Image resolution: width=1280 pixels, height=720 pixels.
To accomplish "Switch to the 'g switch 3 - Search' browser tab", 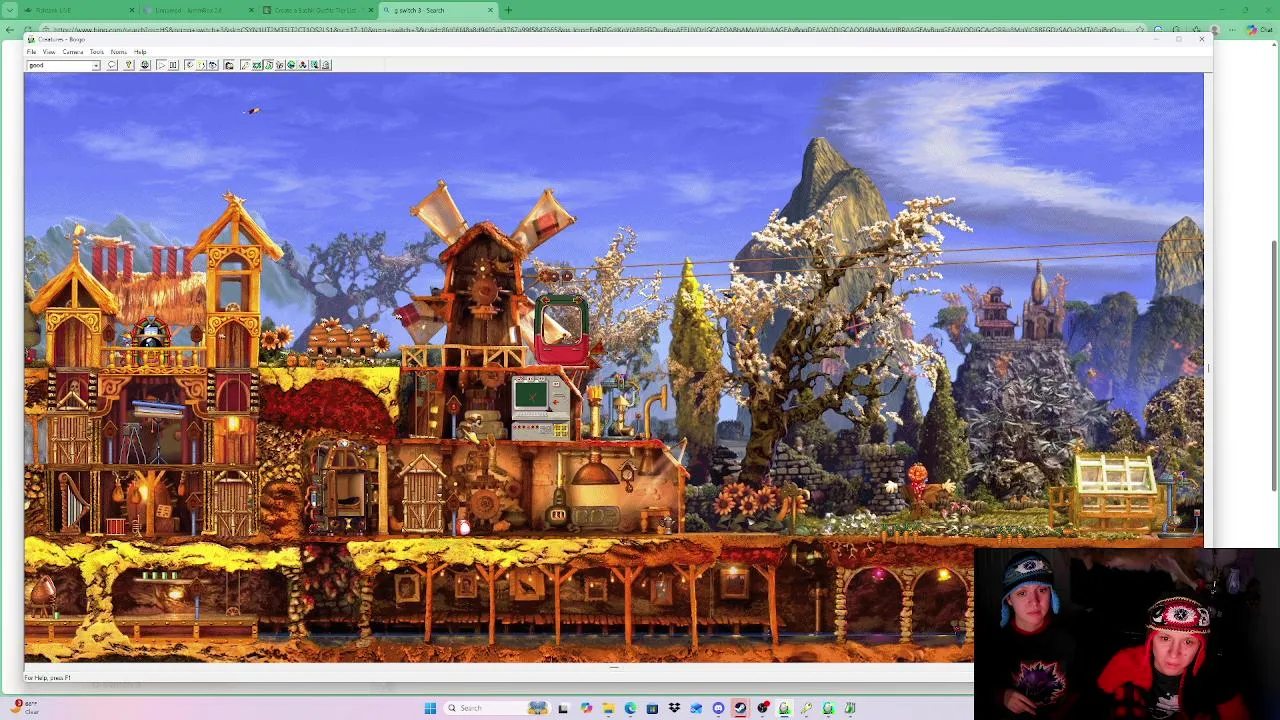I will pos(438,10).
